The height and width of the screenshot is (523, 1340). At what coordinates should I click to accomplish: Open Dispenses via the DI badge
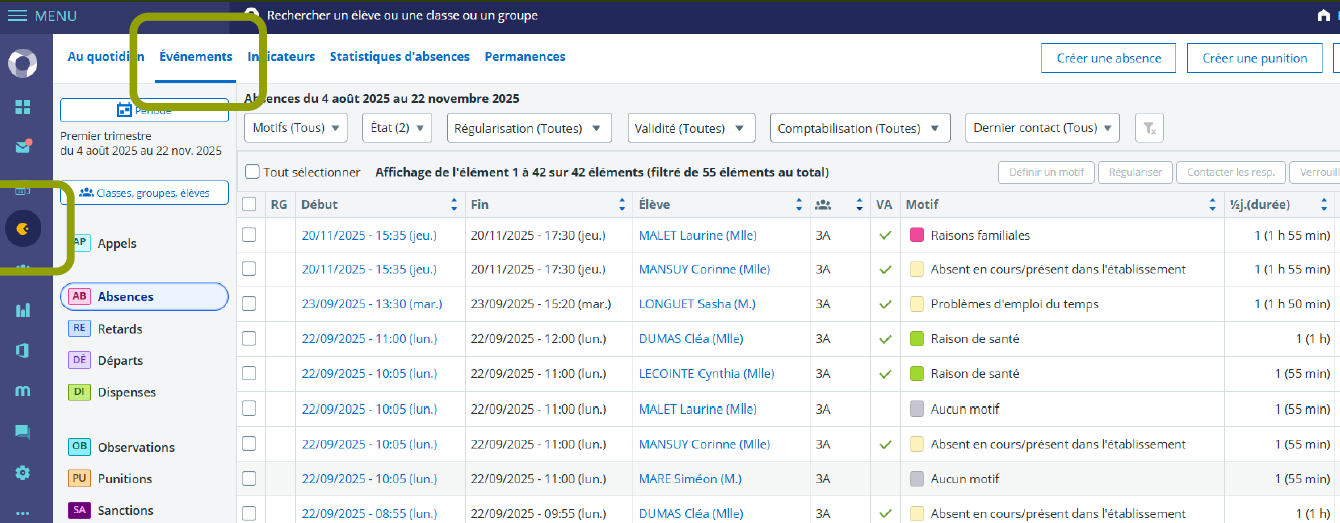coord(79,392)
